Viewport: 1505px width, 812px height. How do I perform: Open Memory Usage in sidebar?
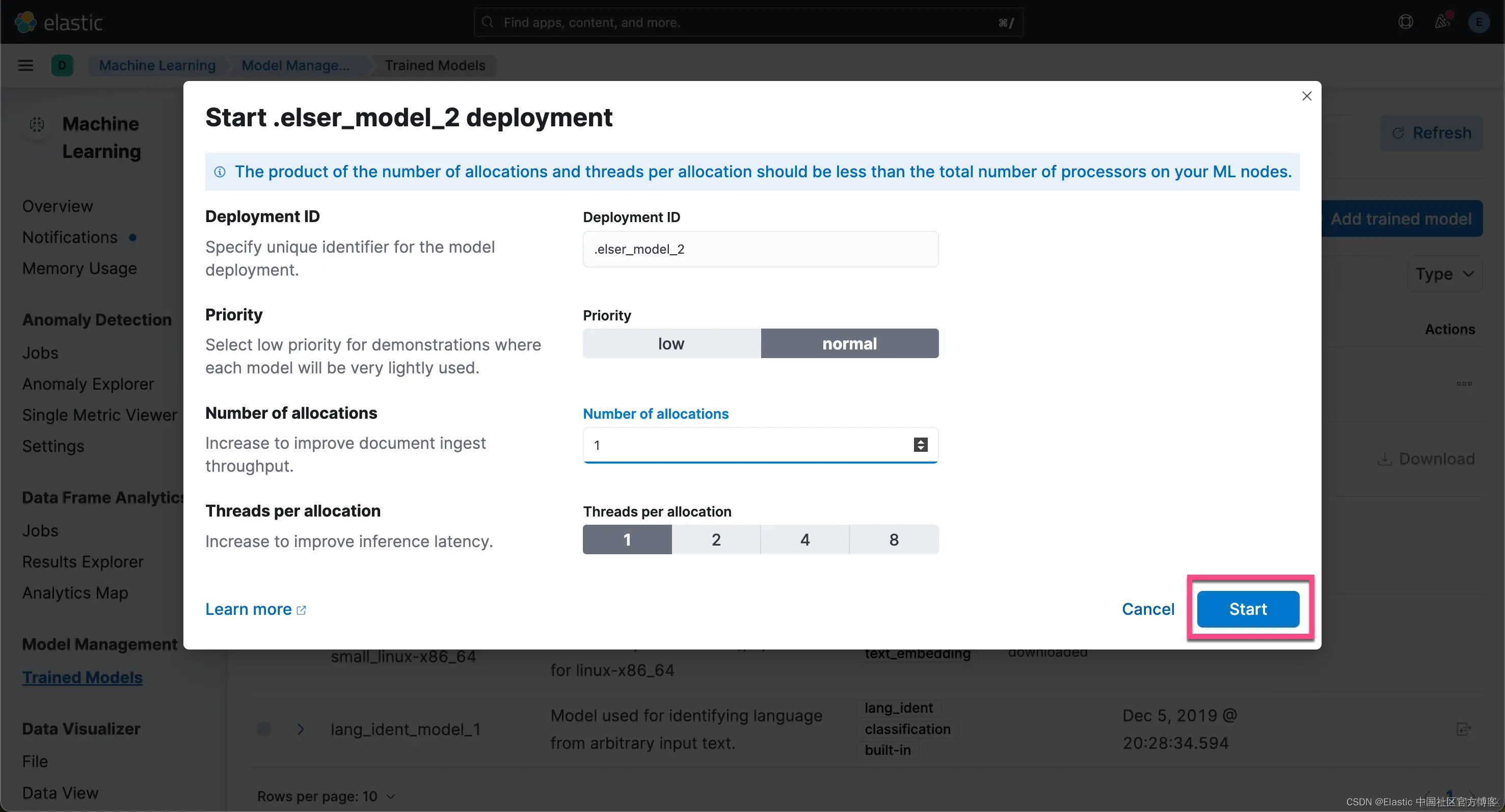[79, 268]
